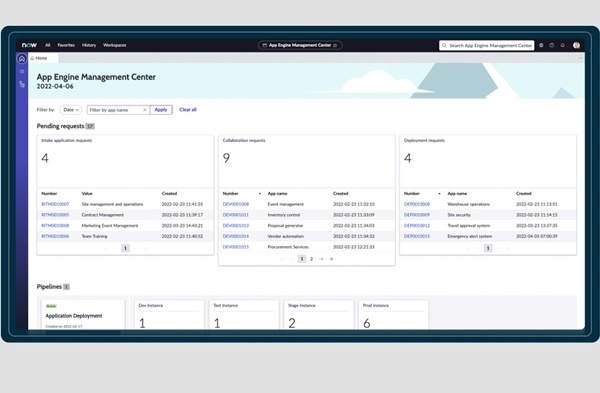The width and height of the screenshot is (600, 393).
Task: Open the notifications bell icon
Action: tap(562, 45)
